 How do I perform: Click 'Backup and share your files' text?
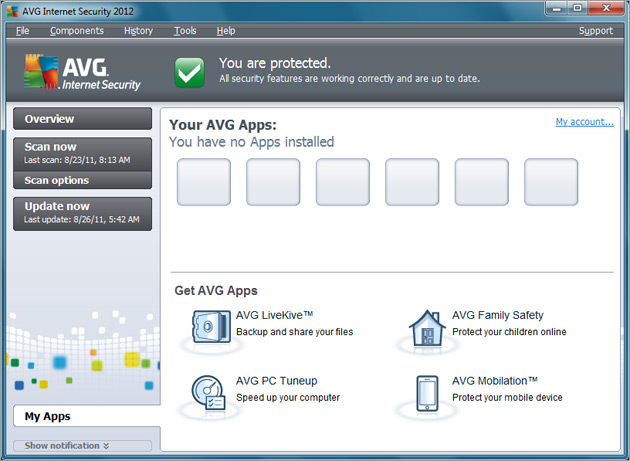pyautogui.click(x=295, y=332)
